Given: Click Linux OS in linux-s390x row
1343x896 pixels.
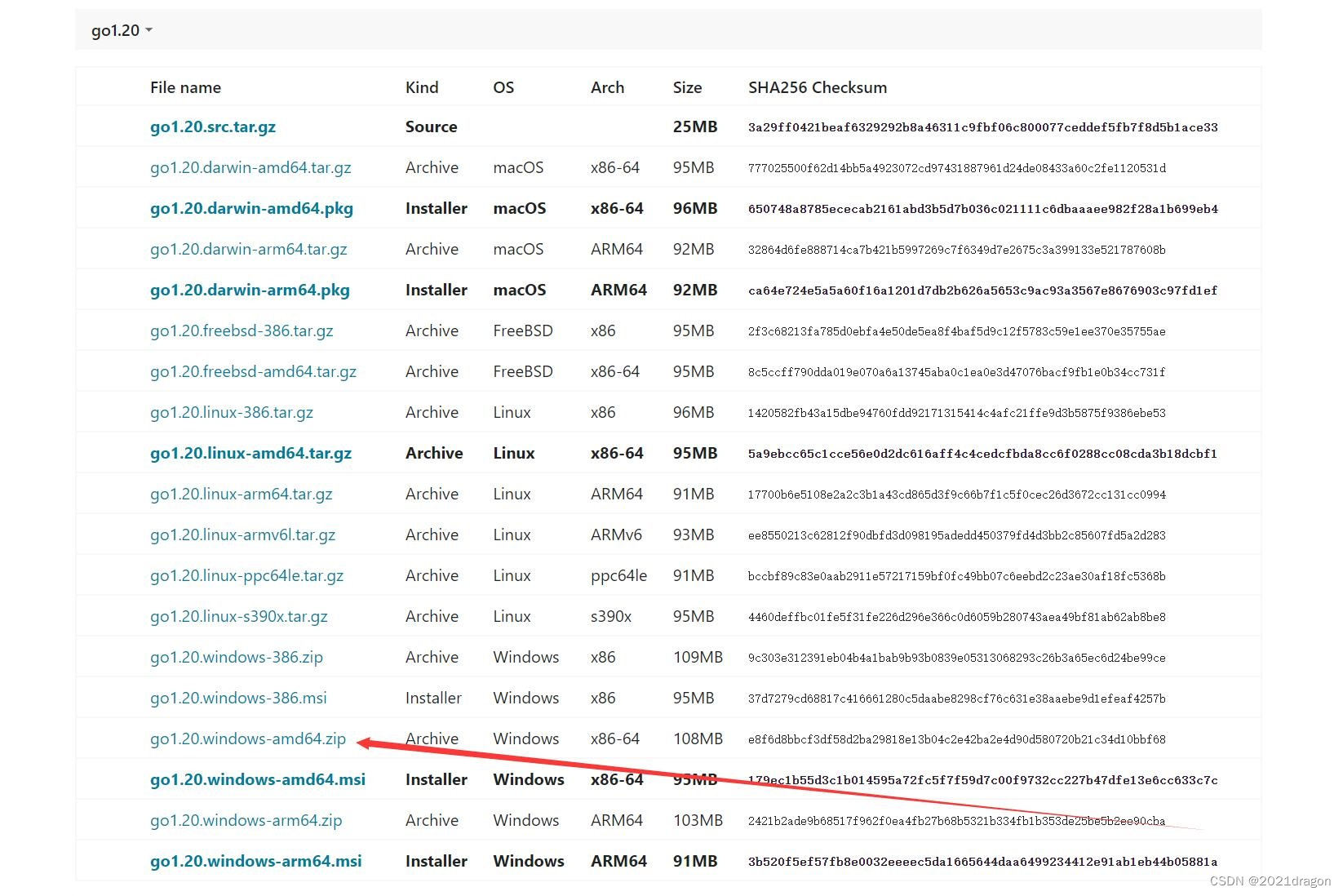Looking at the screenshot, I should tap(512, 616).
